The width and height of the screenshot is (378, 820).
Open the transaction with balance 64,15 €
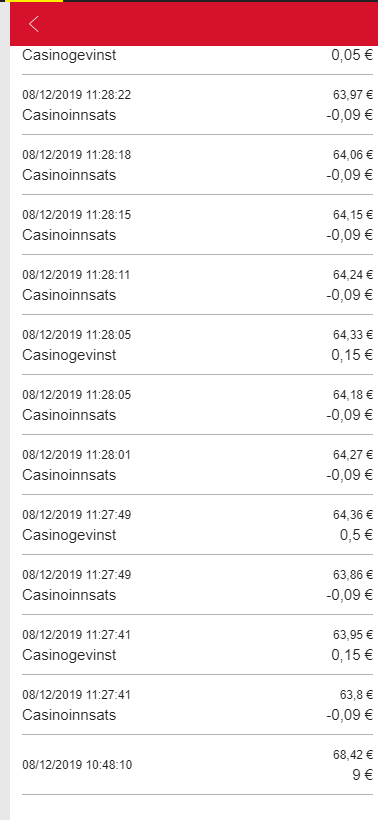coord(198,225)
